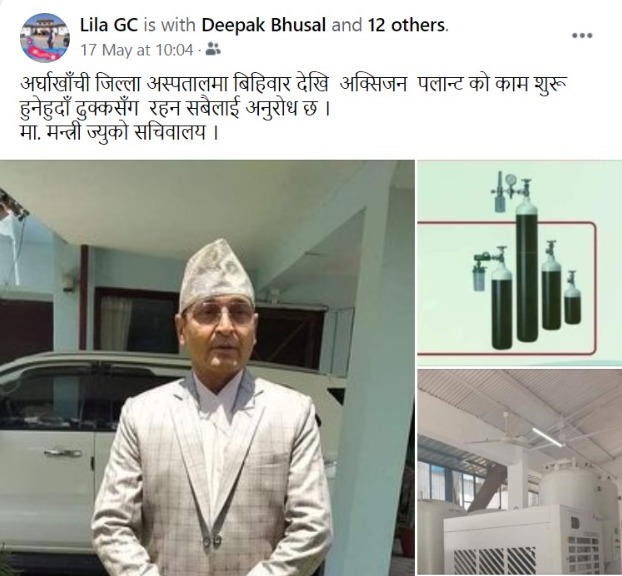
Task: Open the 17 May at 10:04 timestamp
Action: pyautogui.click(x=136, y=50)
